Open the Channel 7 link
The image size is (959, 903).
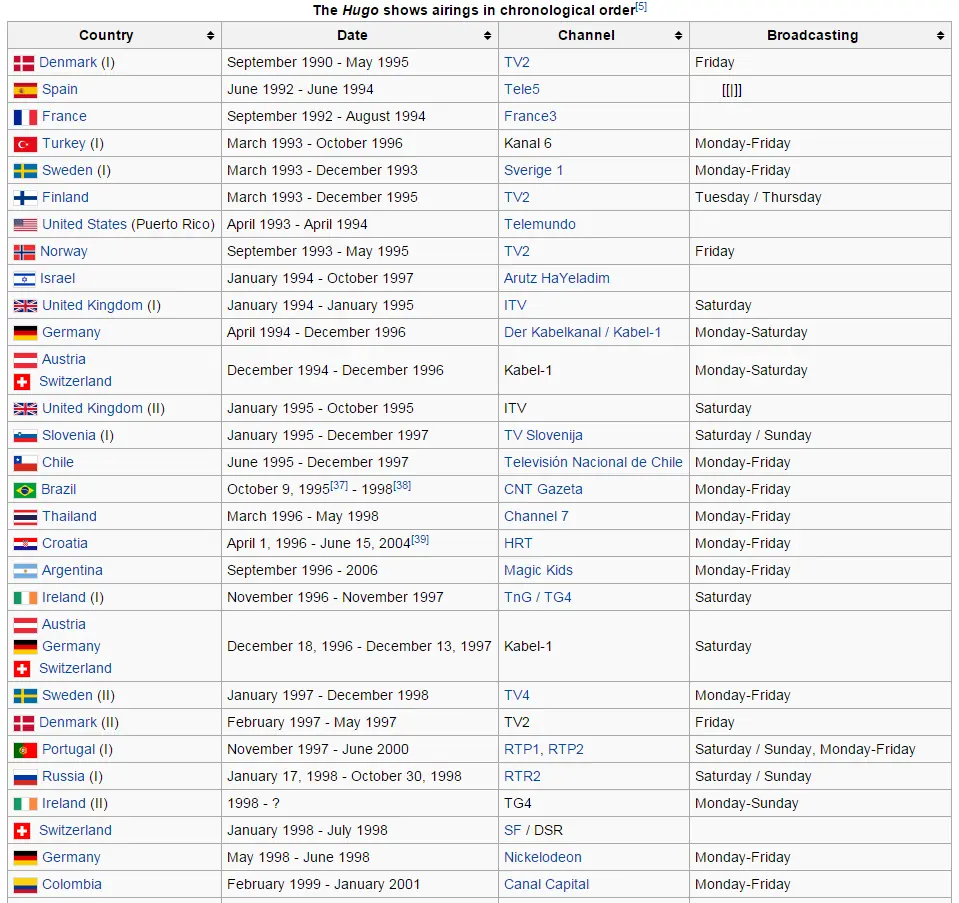[x=536, y=516]
